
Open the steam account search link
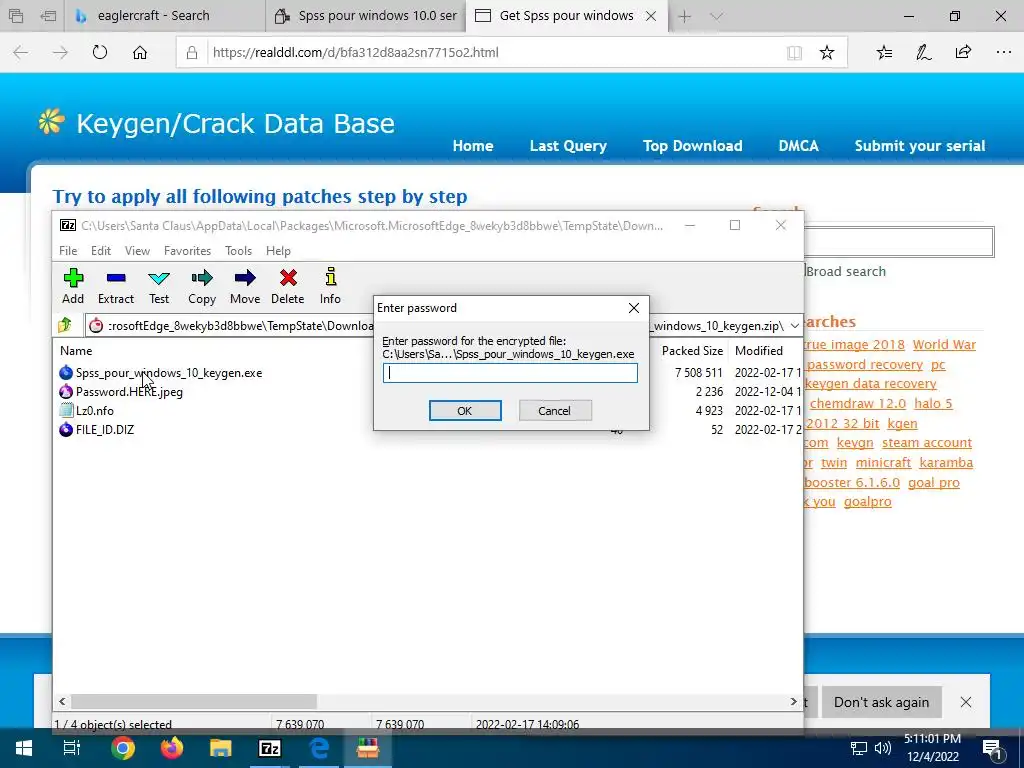[x=927, y=443]
